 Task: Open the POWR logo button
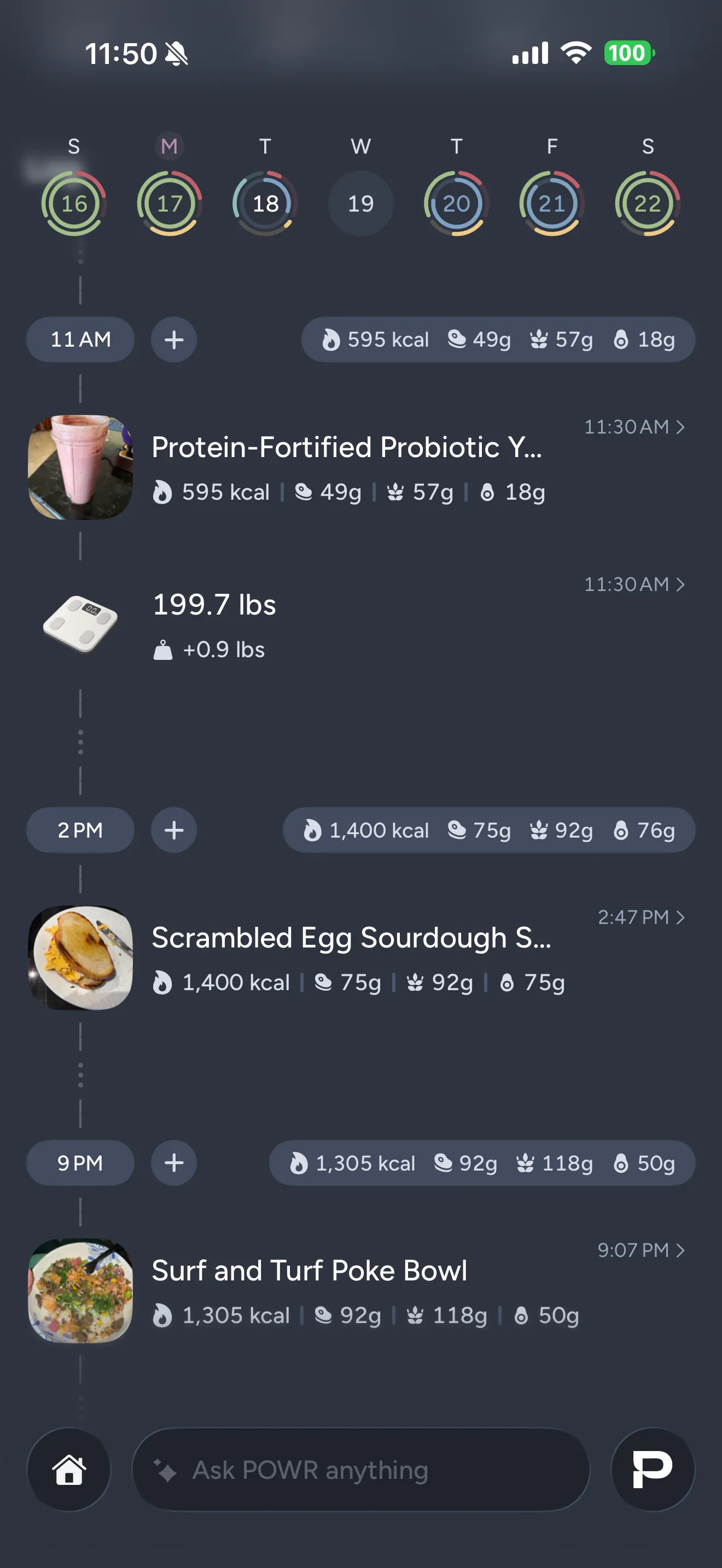653,1470
